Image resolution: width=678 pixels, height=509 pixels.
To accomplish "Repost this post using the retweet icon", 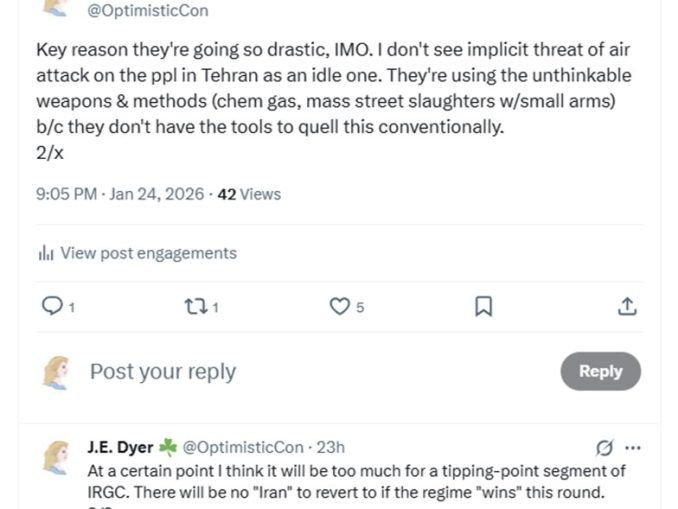I will click(x=195, y=307).
